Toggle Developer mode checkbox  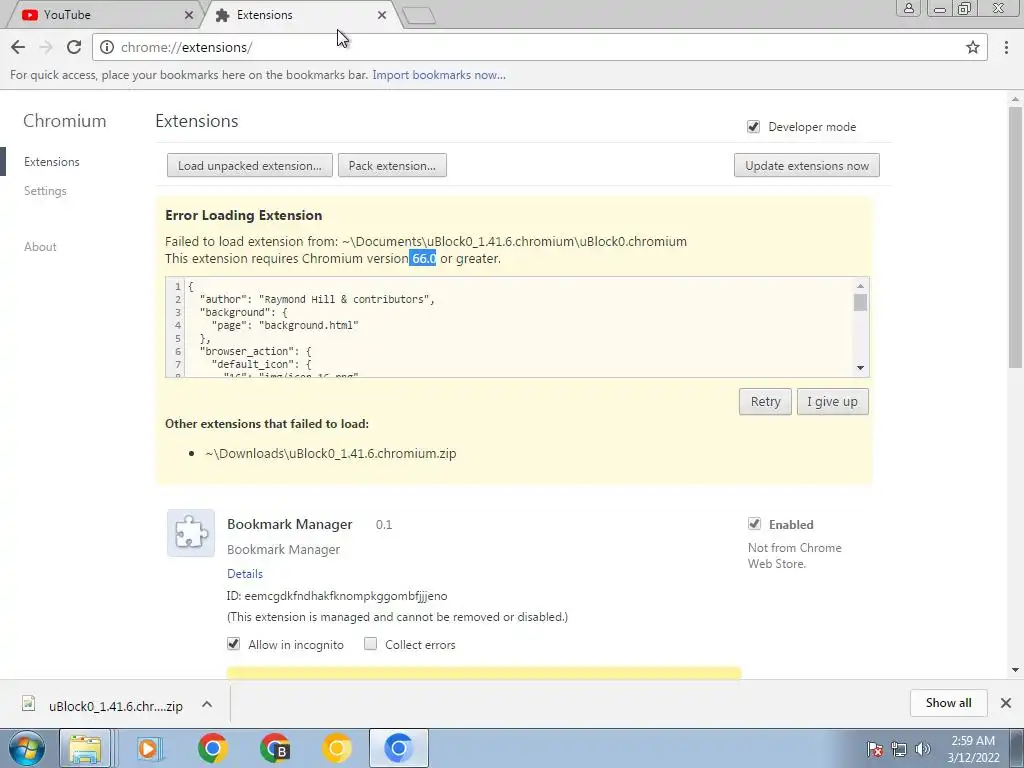(x=753, y=127)
